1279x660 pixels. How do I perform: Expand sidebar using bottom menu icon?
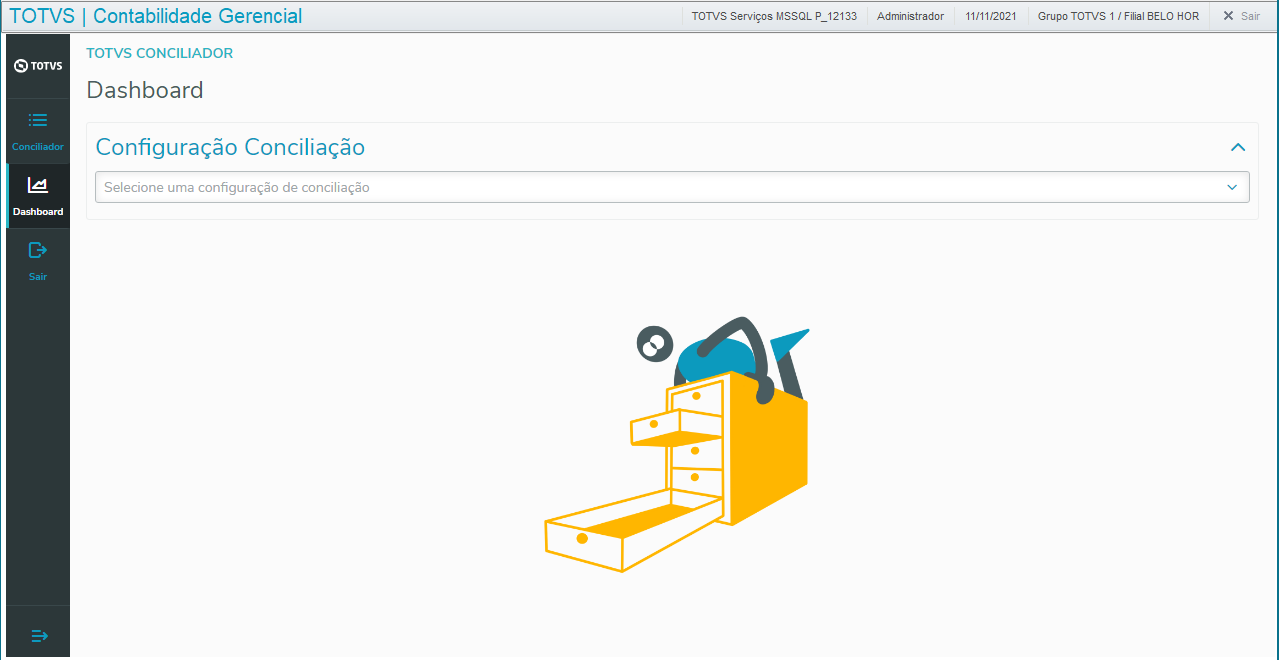[39, 636]
